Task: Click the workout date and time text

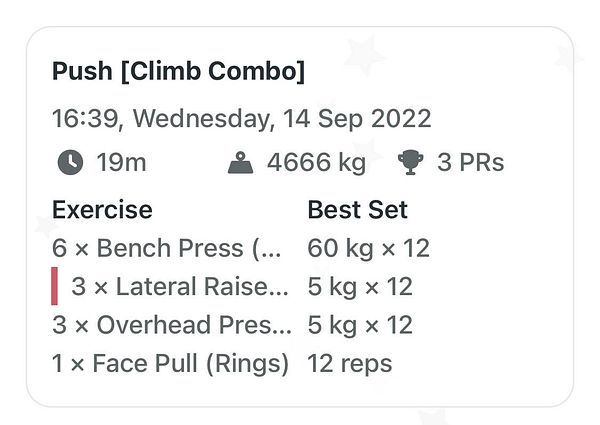Action: coord(241,118)
